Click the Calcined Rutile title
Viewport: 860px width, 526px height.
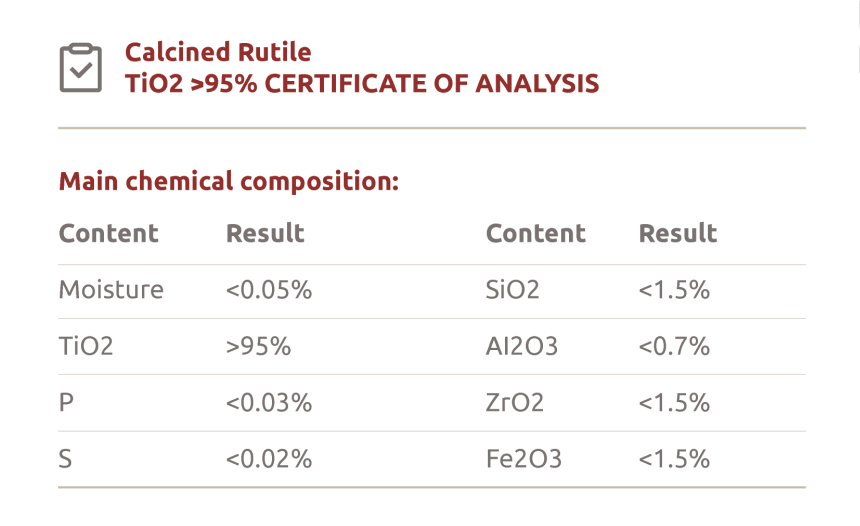click(218, 52)
